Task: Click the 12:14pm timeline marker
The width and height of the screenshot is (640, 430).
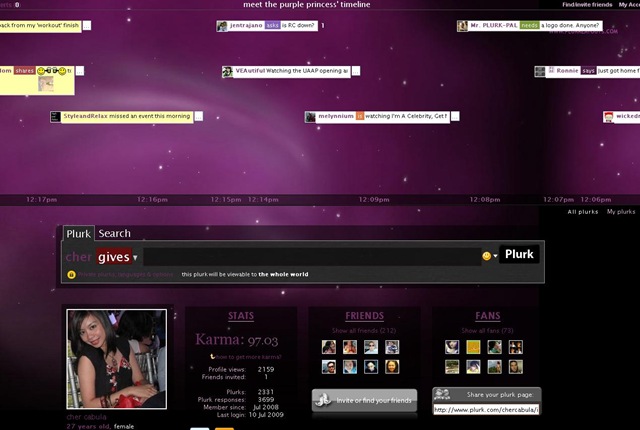Action: tap(263, 200)
